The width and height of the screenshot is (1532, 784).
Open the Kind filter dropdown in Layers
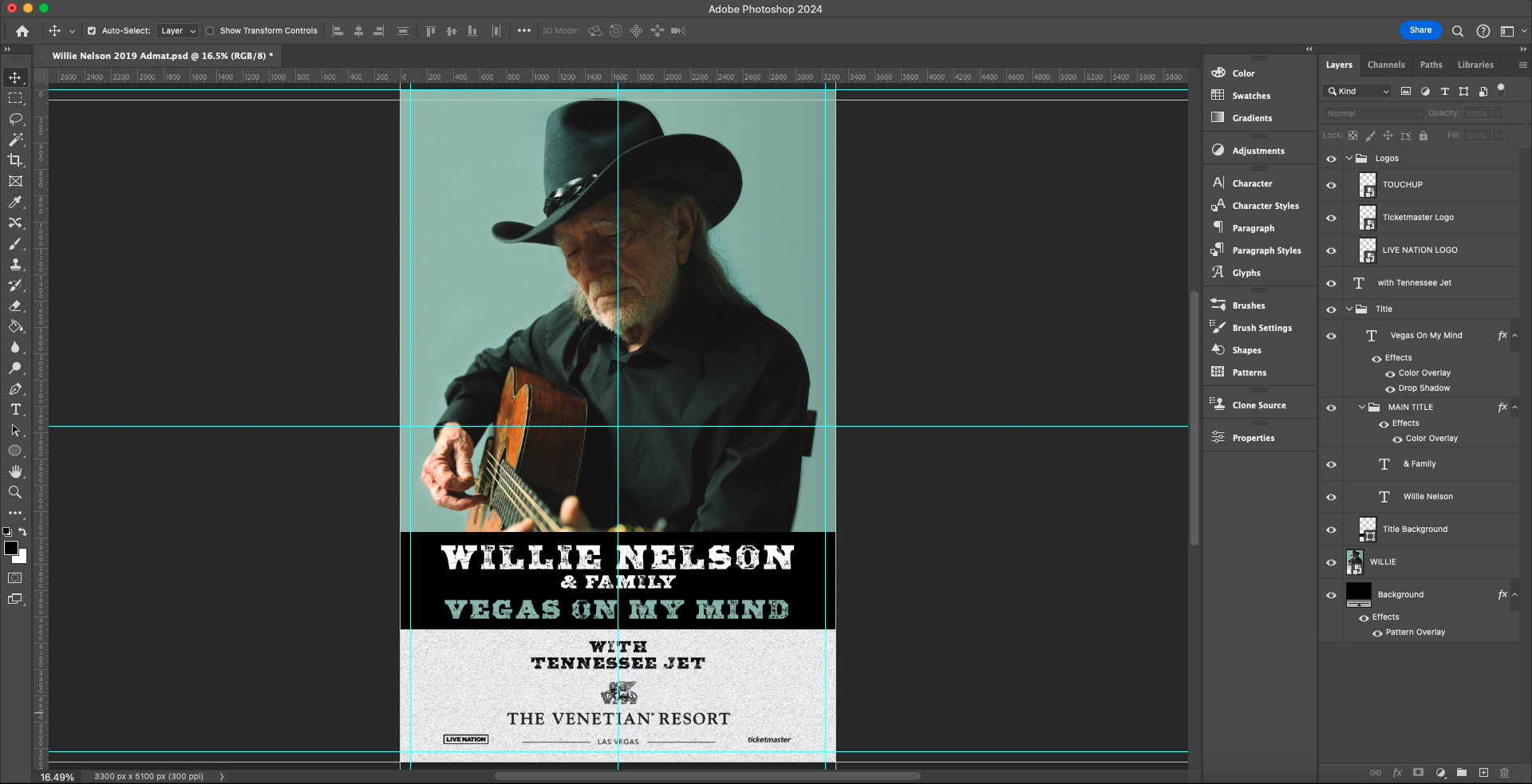(1357, 91)
